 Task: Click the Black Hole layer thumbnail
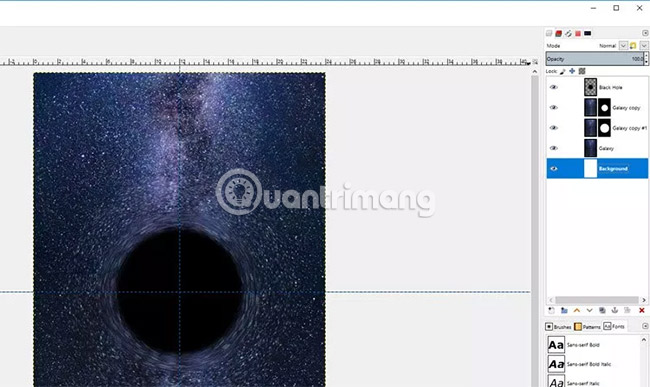pyautogui.click(x=590, y=87)
